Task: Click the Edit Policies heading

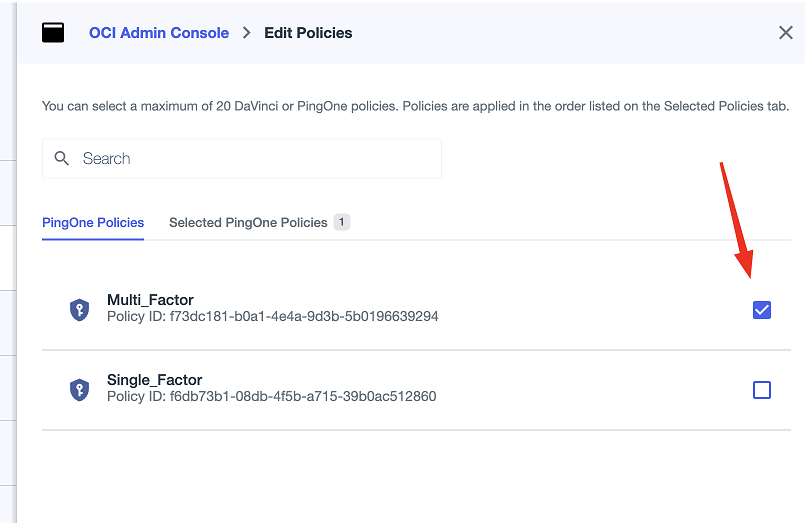Action: (x=308, y=33)
